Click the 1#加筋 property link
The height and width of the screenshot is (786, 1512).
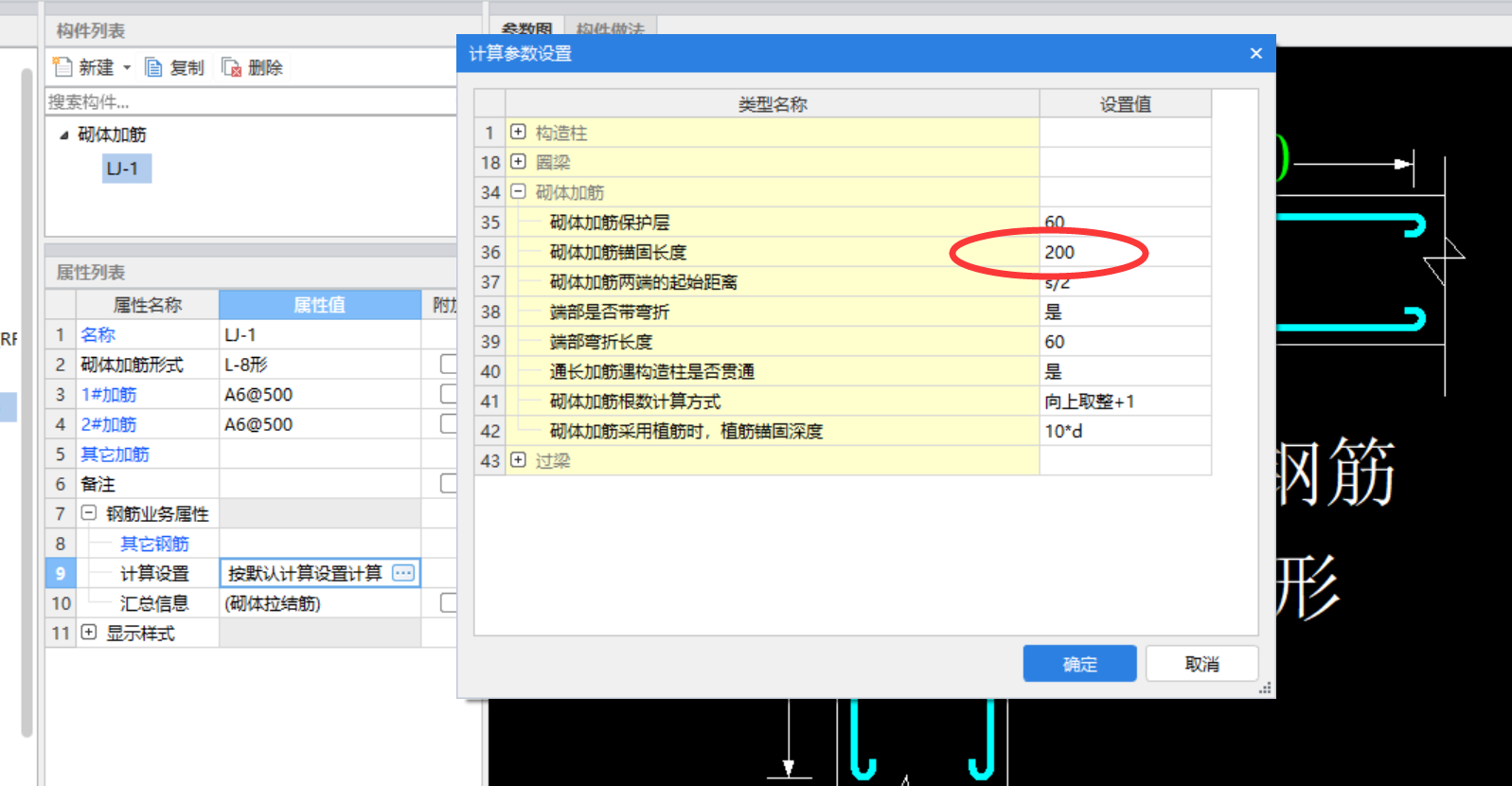pyautogui.click(x=109, y=394)
